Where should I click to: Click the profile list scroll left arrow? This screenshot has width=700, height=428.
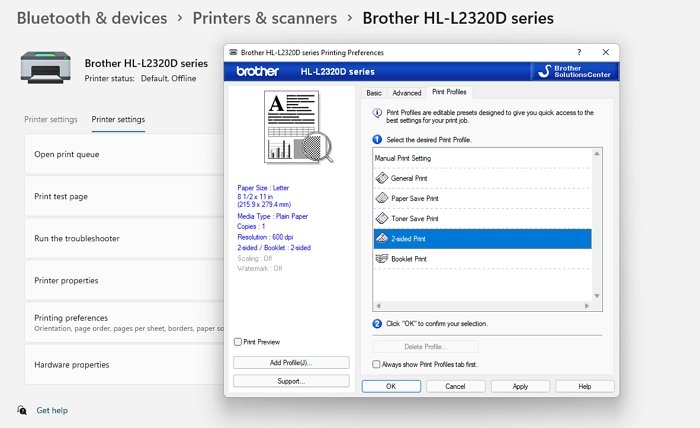point(378,306)
